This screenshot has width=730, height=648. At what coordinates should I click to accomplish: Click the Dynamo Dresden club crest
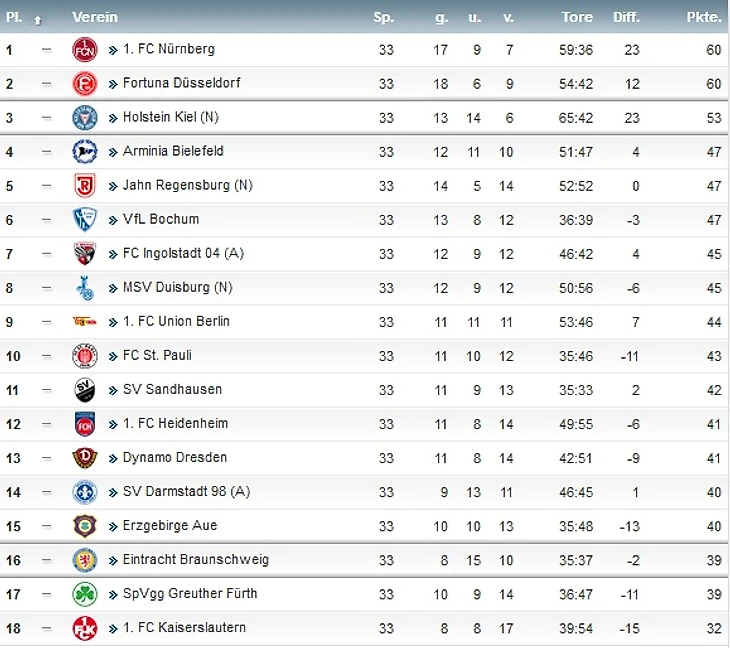(84, 458)
